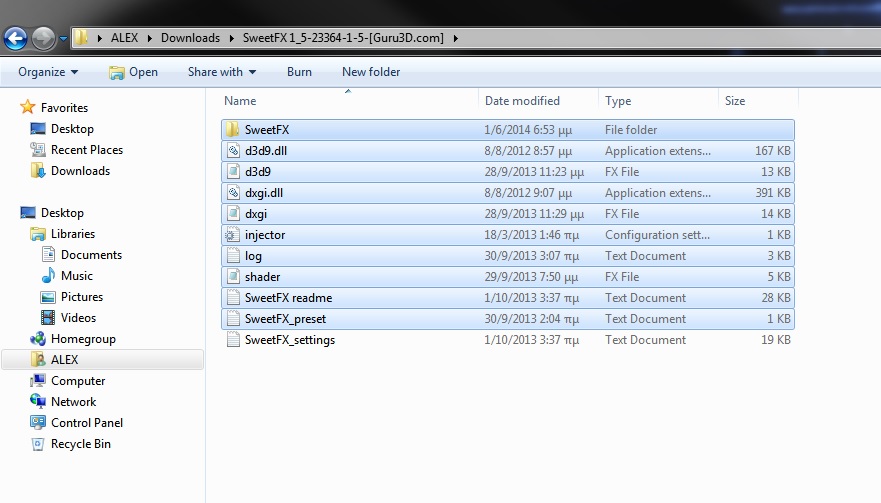
Task: Click the Downloads folder icon in Favorites
Action: click(x=38, y=170)
